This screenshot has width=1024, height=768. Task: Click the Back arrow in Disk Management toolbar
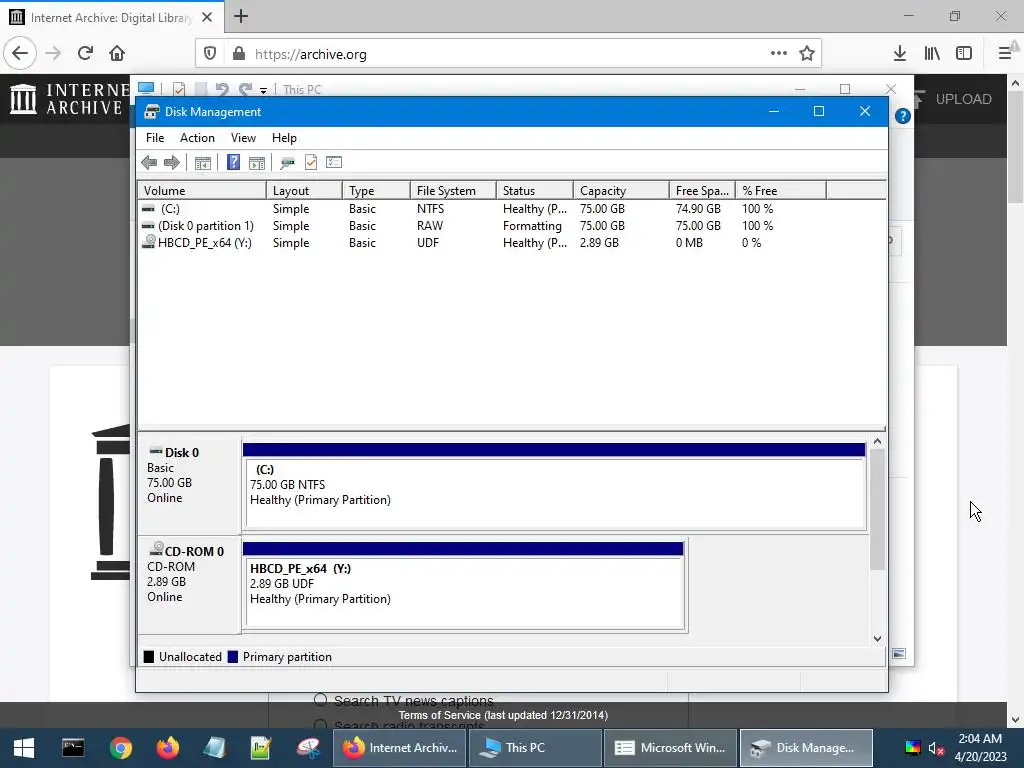(x=149, y=163)
